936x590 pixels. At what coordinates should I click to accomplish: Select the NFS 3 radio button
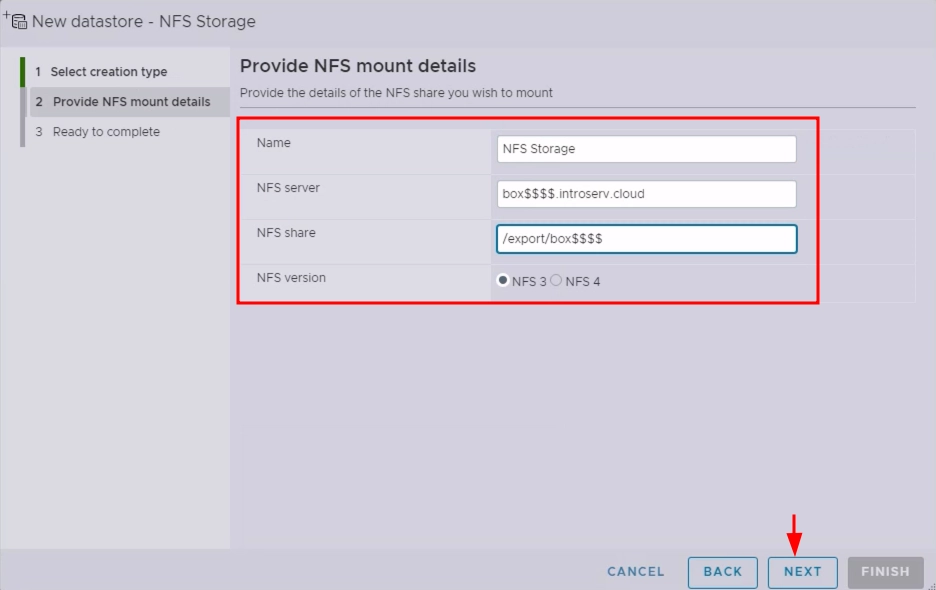pos(503,281)
